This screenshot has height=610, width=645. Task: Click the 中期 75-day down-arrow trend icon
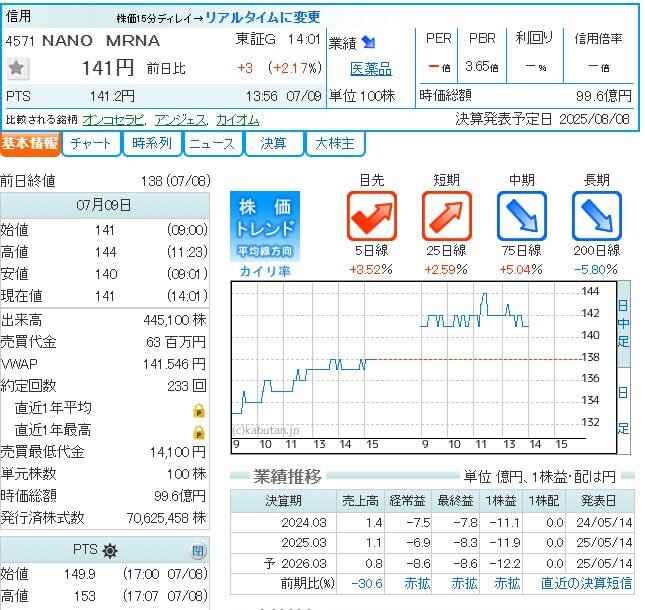pyautogui.click(x=522, y=216)
